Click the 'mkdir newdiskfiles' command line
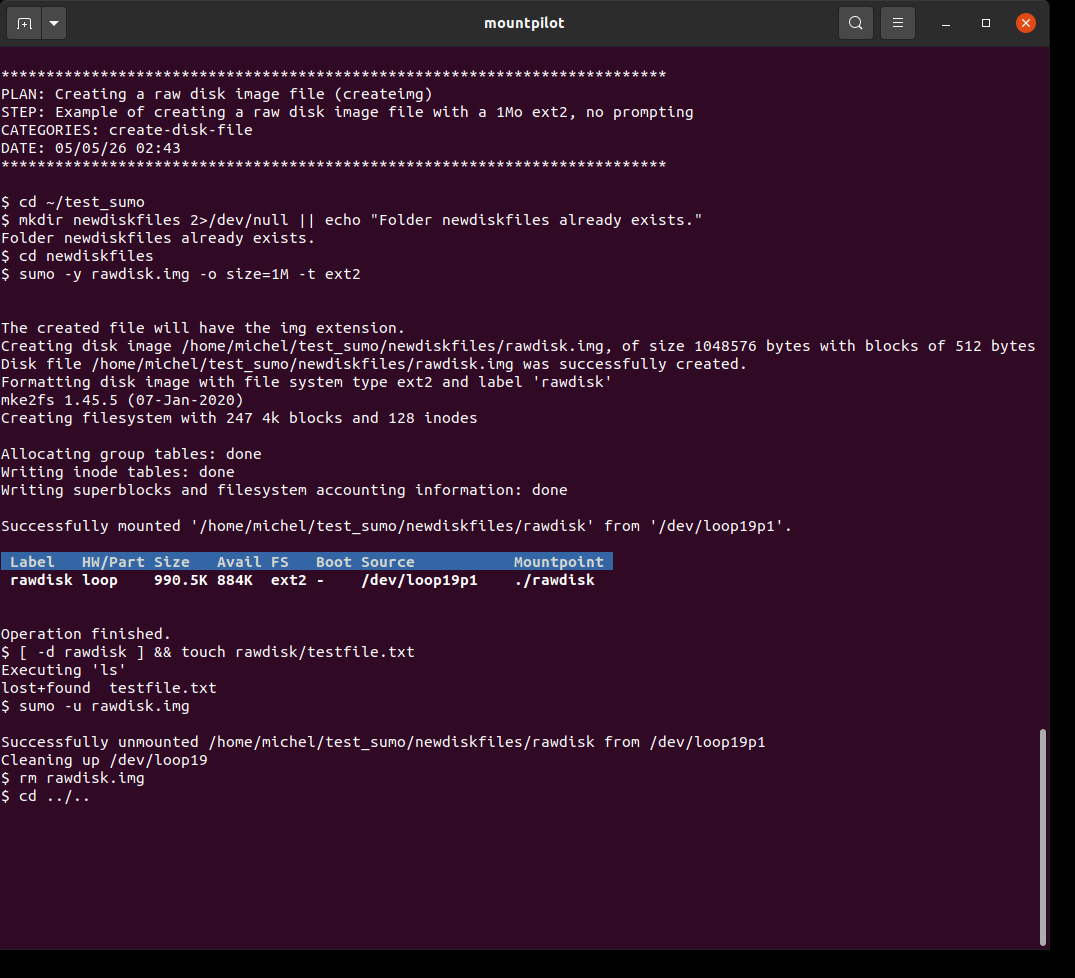1075x978 pixels. pos(352,220)
